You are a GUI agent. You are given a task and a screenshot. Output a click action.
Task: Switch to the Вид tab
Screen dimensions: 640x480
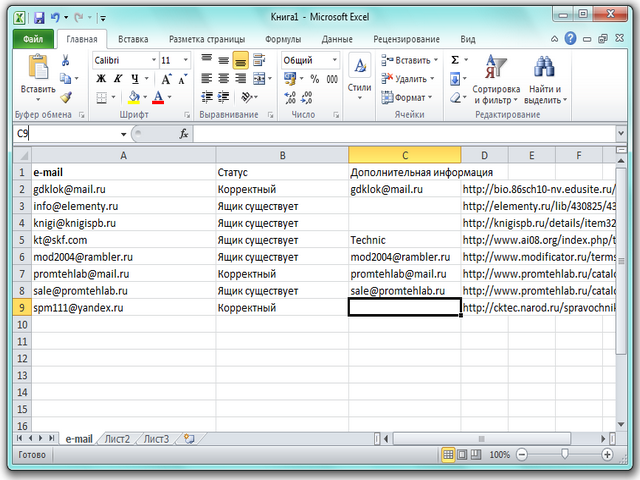(x=468, y=40)
